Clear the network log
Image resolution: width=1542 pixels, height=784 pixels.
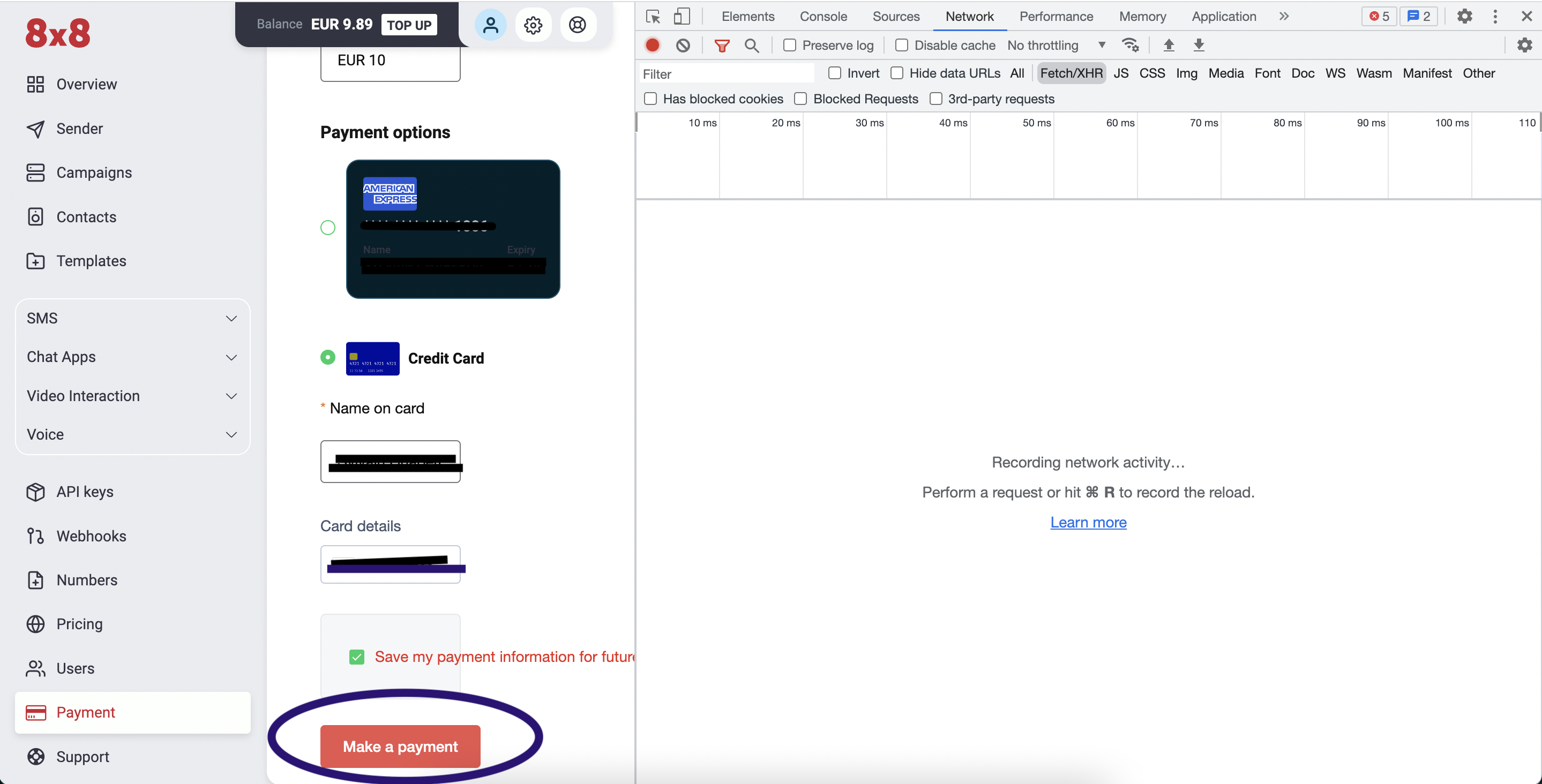coord(683,45)
